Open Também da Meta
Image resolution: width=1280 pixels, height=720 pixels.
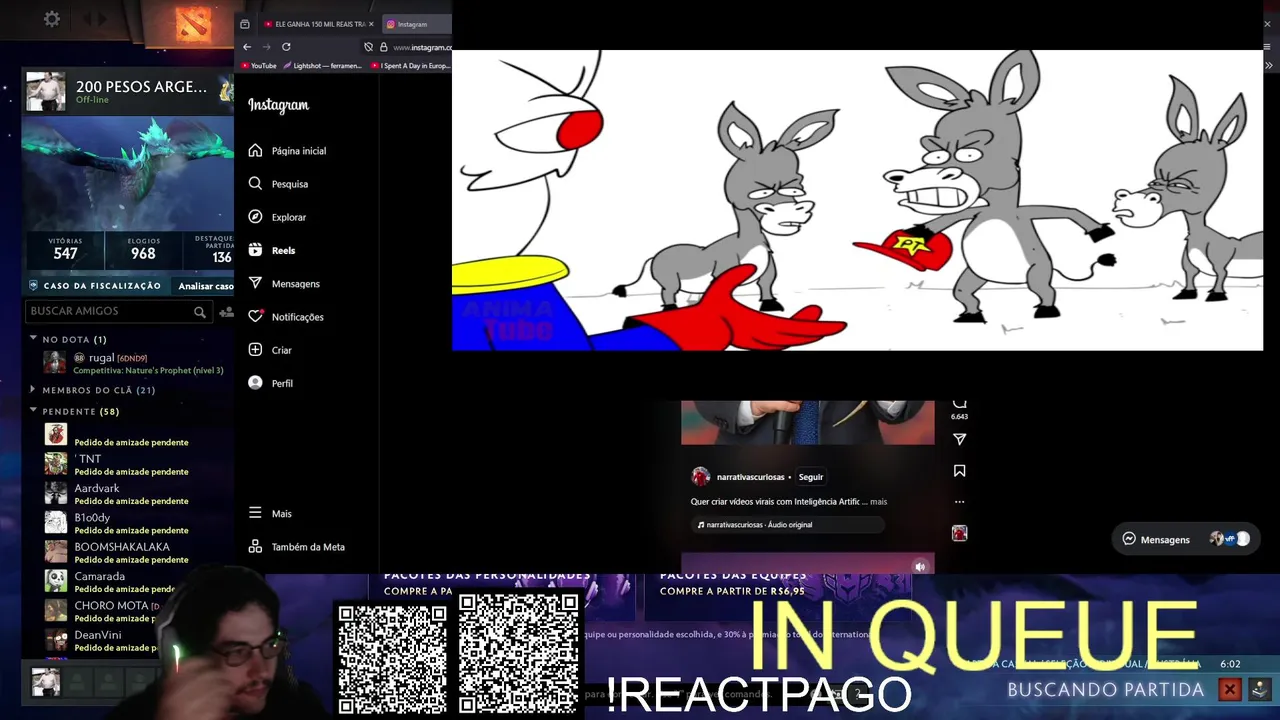(x=297, y=547)
